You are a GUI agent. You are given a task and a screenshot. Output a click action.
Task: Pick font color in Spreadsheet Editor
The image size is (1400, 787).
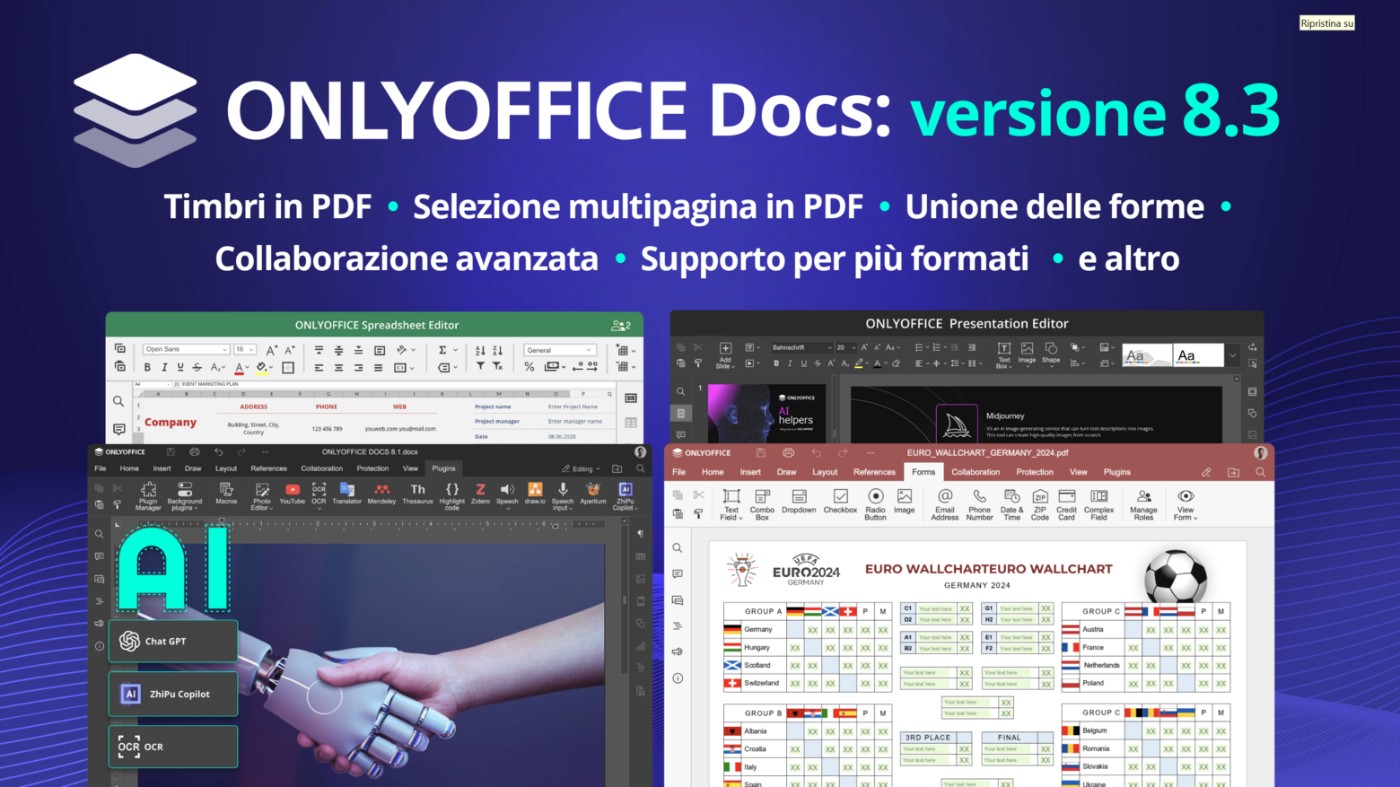(x=240, y=368)
